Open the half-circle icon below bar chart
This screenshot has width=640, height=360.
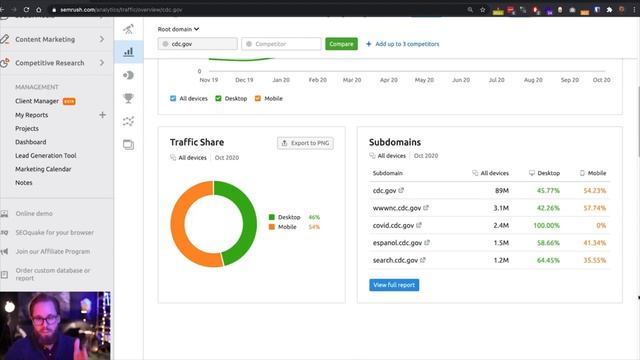tap(129, 75)
